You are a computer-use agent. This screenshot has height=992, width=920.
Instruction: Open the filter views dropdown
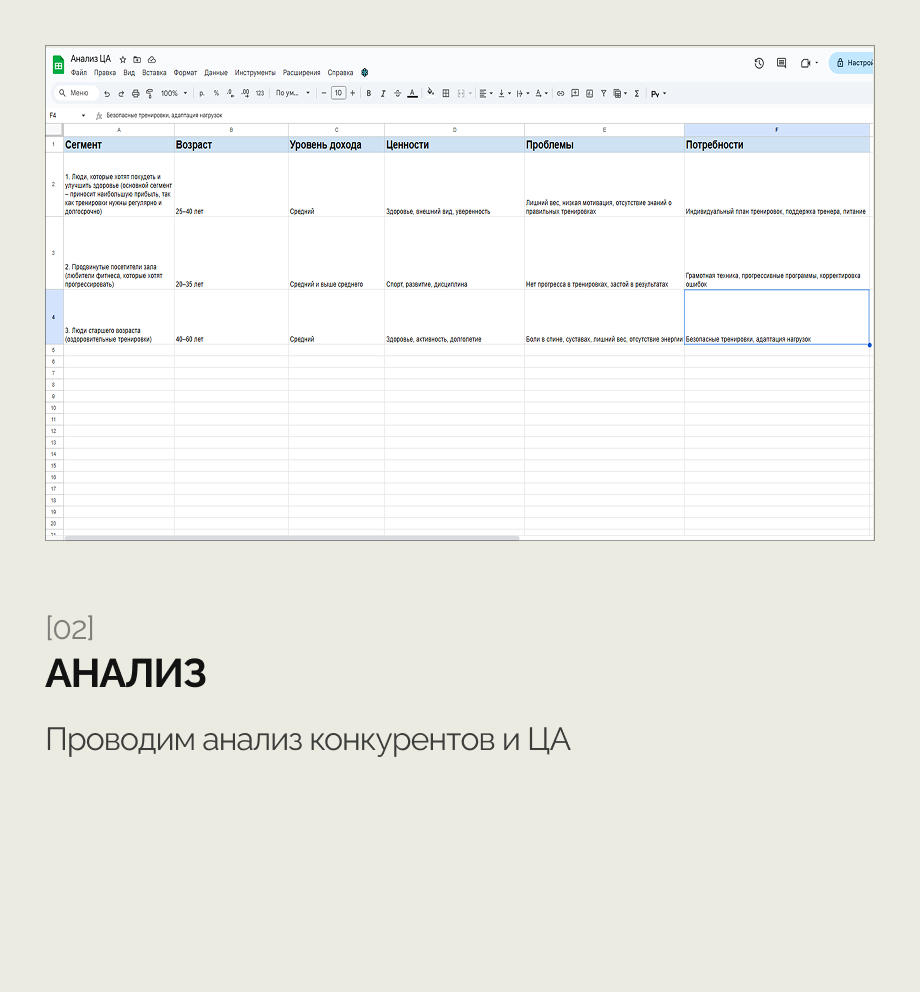(x=620, y=94)
